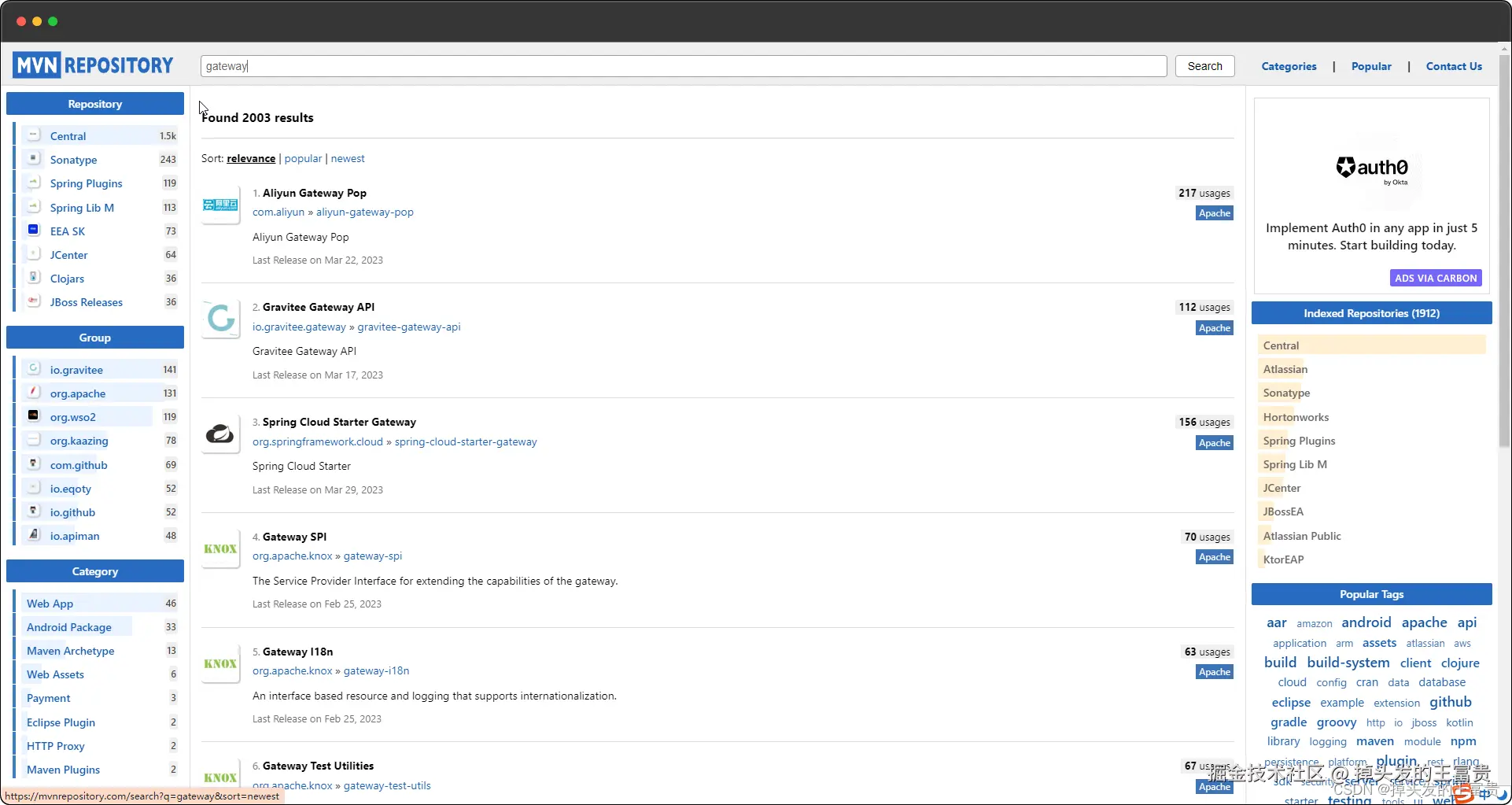Open the Gateway Test Utilities result title
Viewport: 1512px width, 805px height.
[318, 766]
